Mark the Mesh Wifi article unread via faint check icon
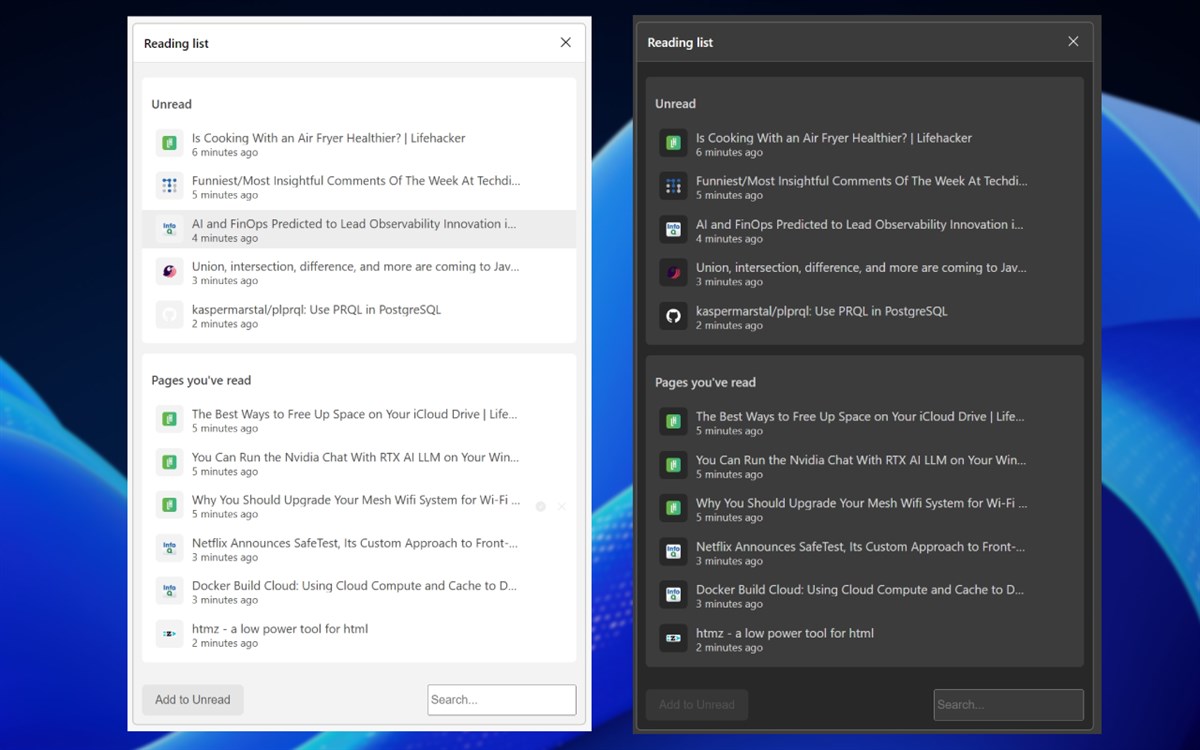The width and height of the screenshot is (1200, 750). [541, 507]
